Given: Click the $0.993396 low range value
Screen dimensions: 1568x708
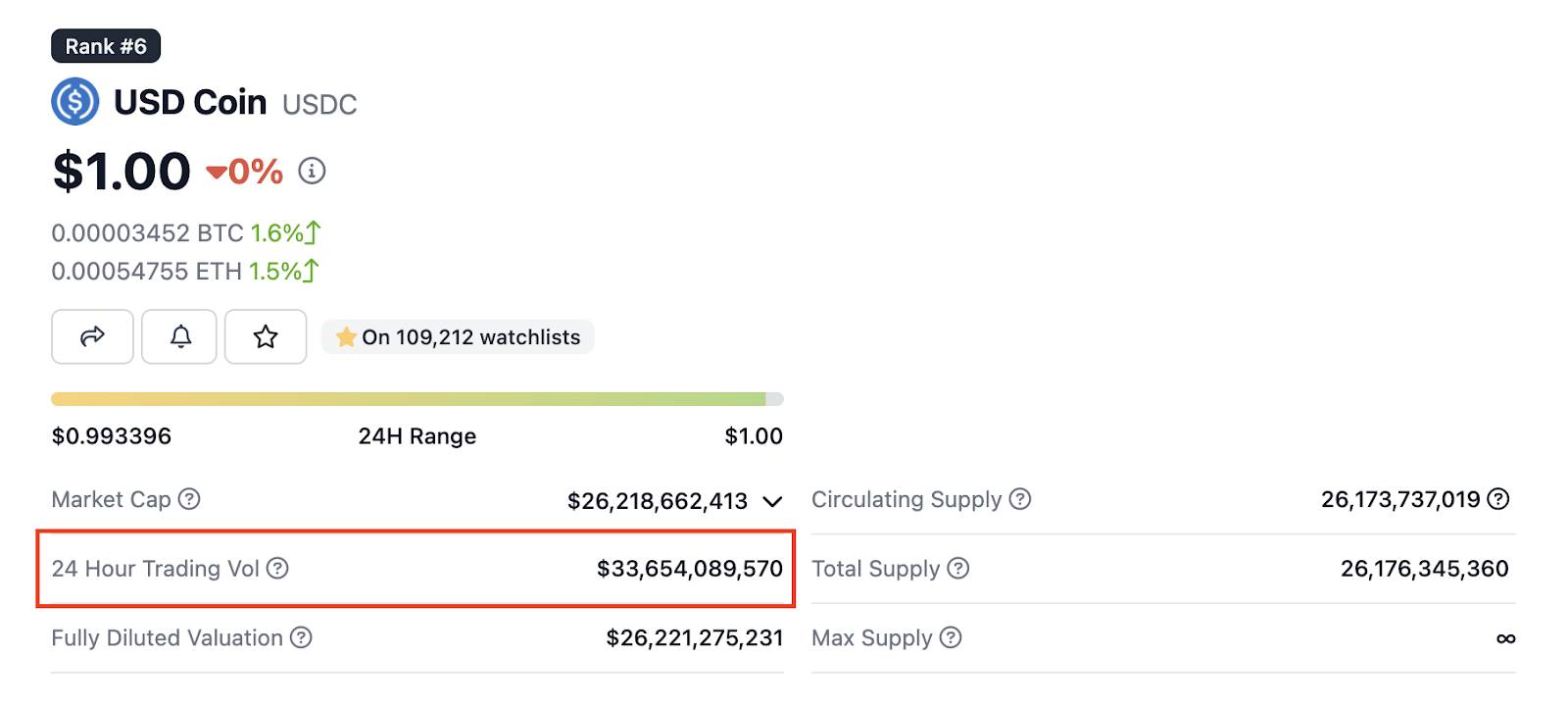Looking at the screenshot, I should click(x=112, y=435).
